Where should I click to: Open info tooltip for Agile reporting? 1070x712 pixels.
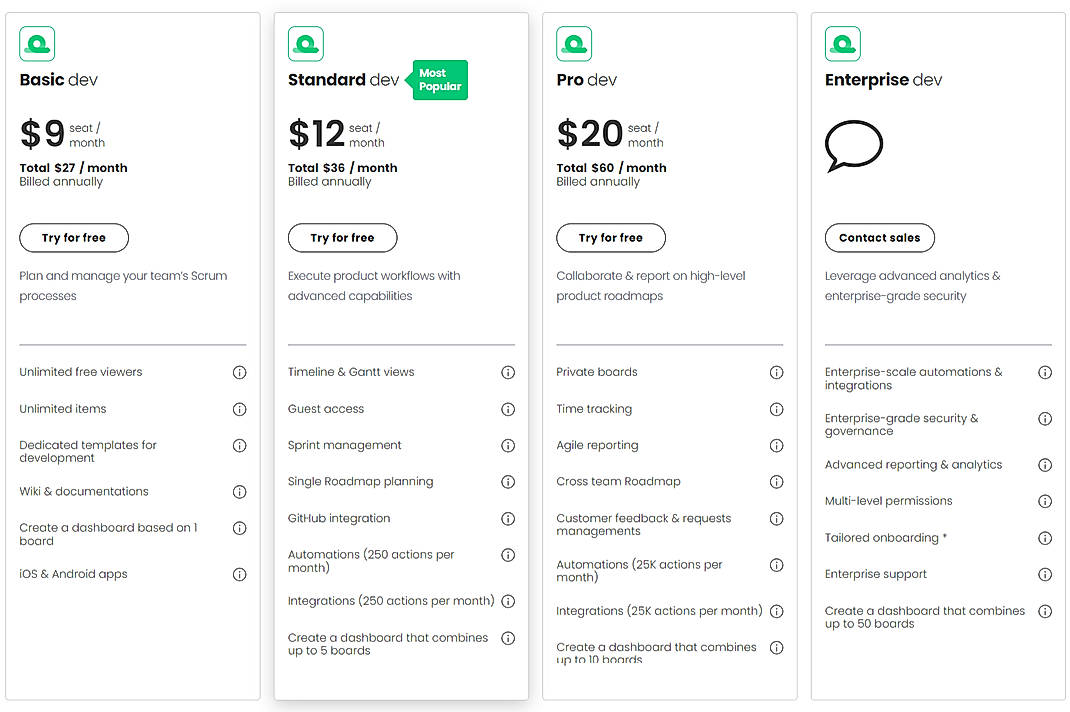tap(777, 445)
